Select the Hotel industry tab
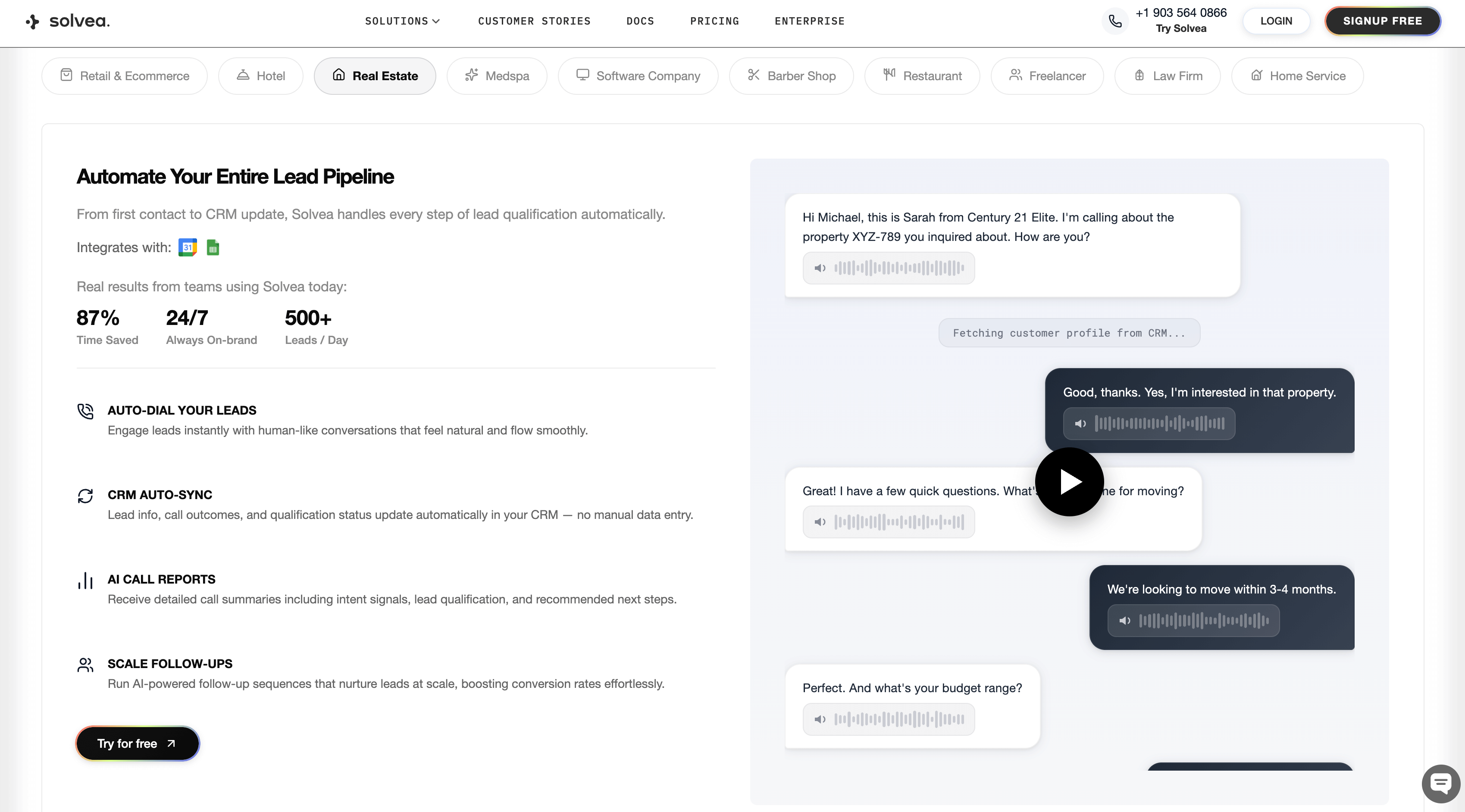1465x812 pixels. tap(260, 75)
